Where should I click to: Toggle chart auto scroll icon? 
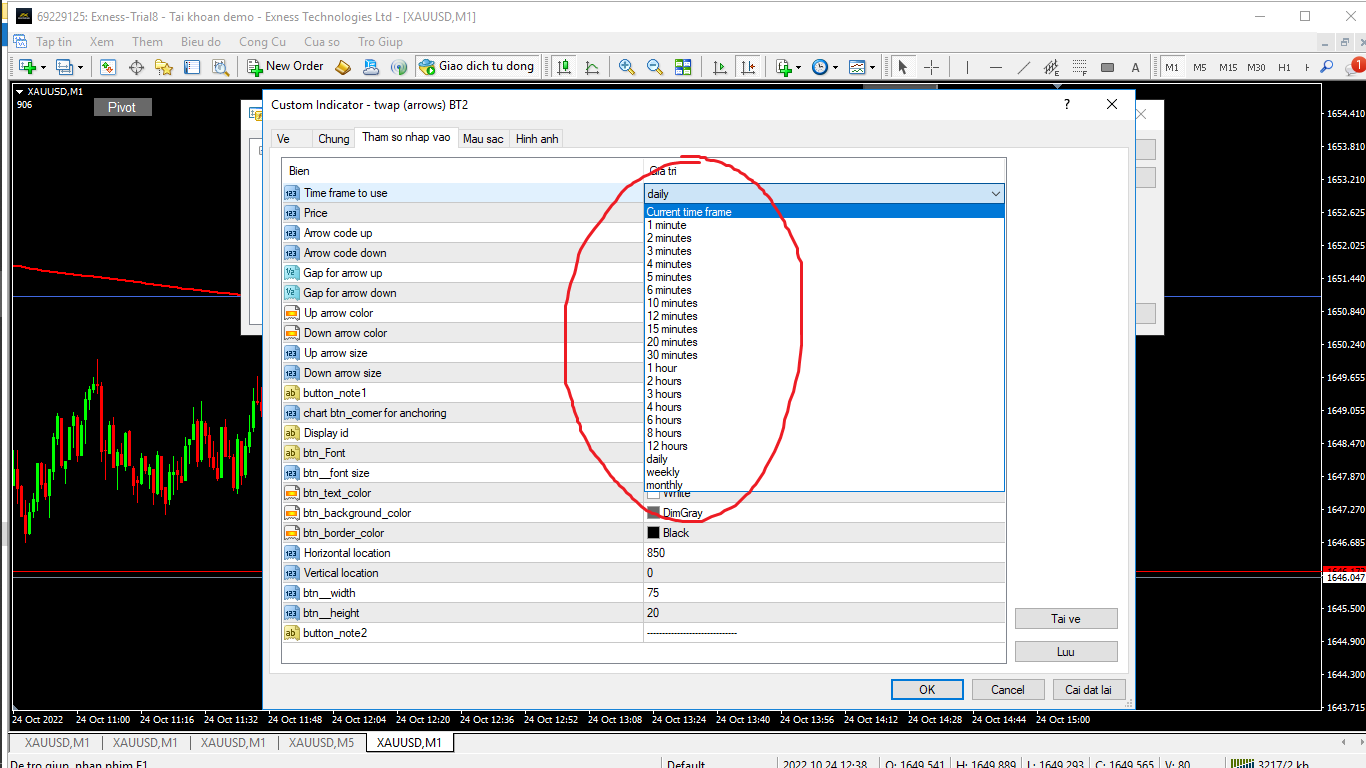[719, 67]
